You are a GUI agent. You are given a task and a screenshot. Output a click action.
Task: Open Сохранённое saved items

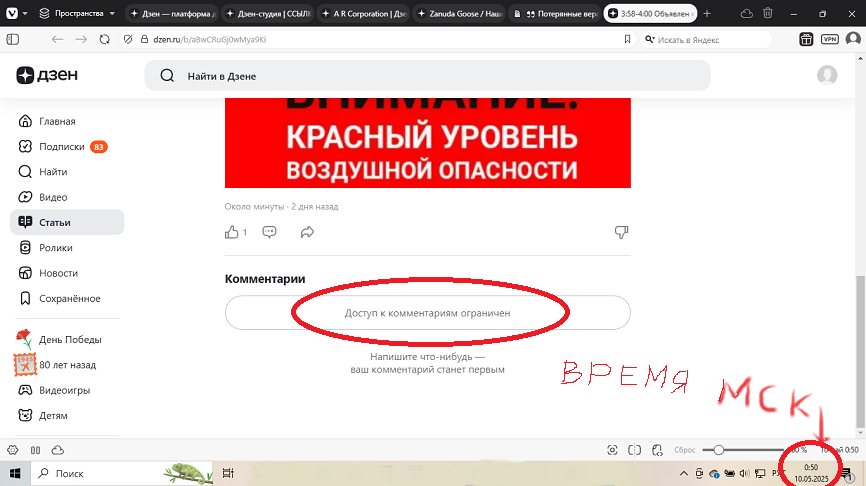67,298
